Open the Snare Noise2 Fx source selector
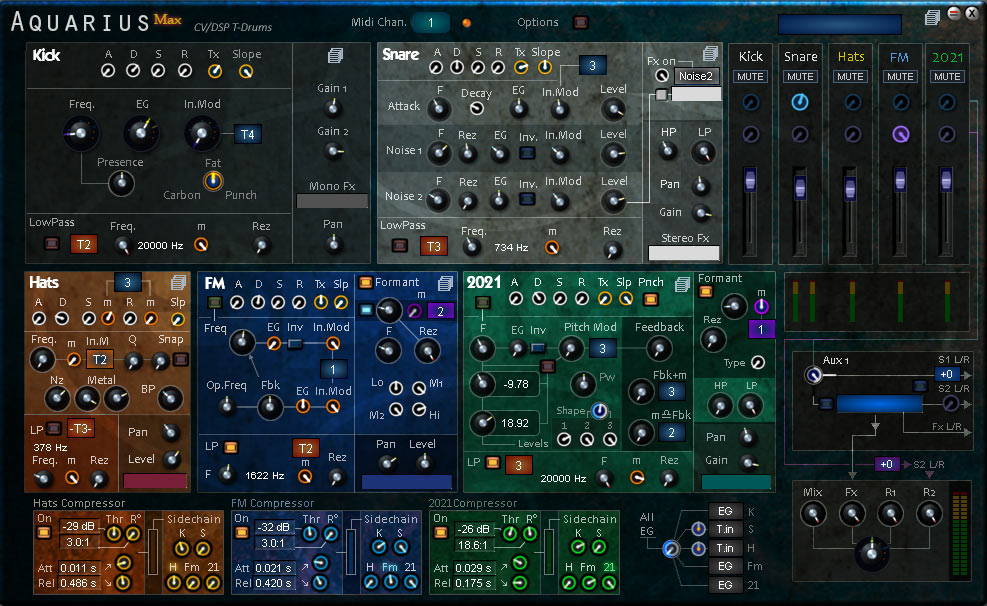 click(696, 76)
